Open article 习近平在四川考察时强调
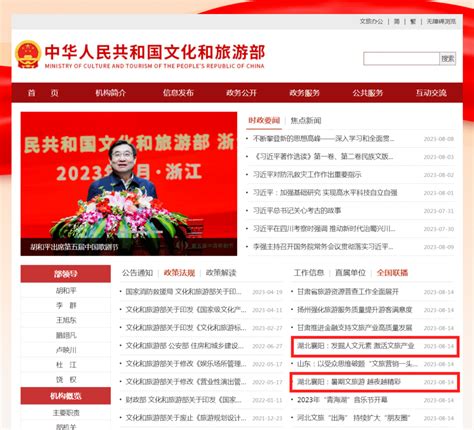474x430 pixels. tap(324, 228)
